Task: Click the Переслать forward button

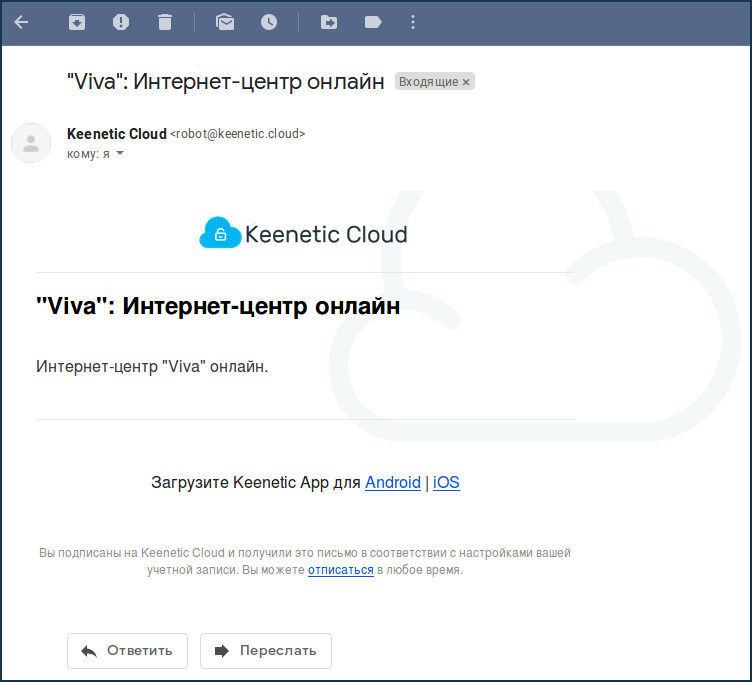Action: coord(266,651)
